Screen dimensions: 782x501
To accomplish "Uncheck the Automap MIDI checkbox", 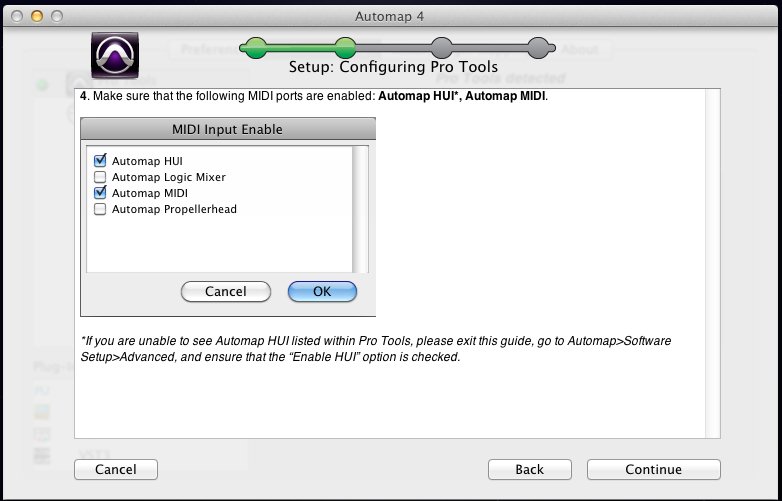I will tap(100, 193).
